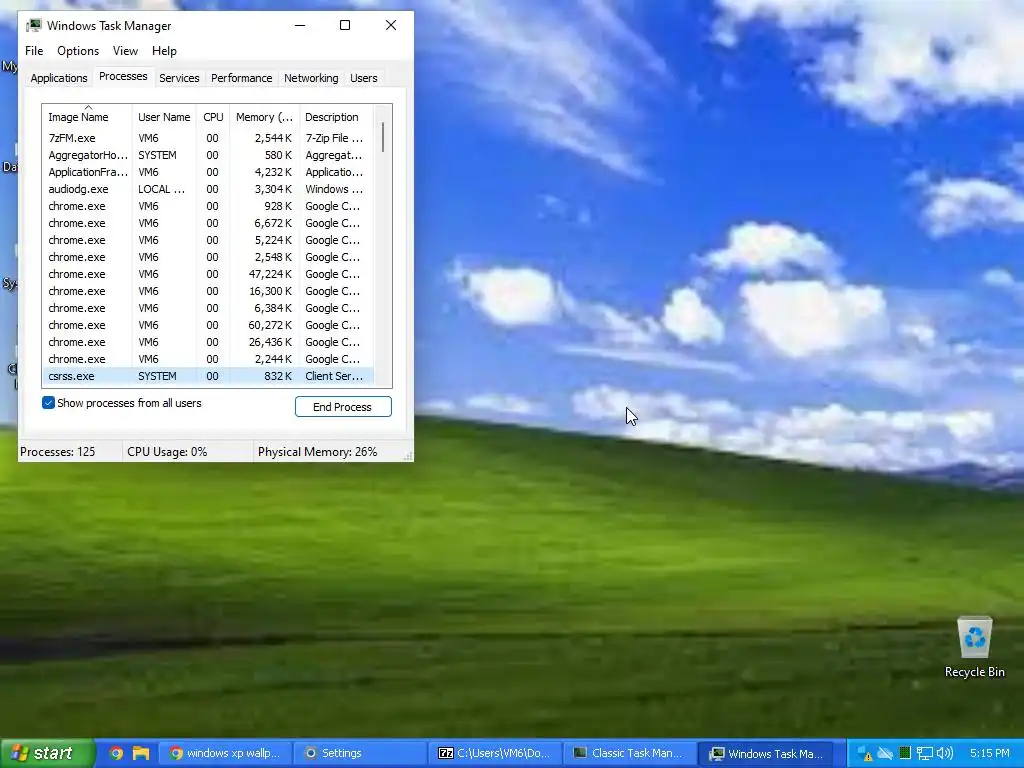Minimize the Windows Task Manager window
This screenshot has width=1024, height=768.
click(x=300, y=25)
